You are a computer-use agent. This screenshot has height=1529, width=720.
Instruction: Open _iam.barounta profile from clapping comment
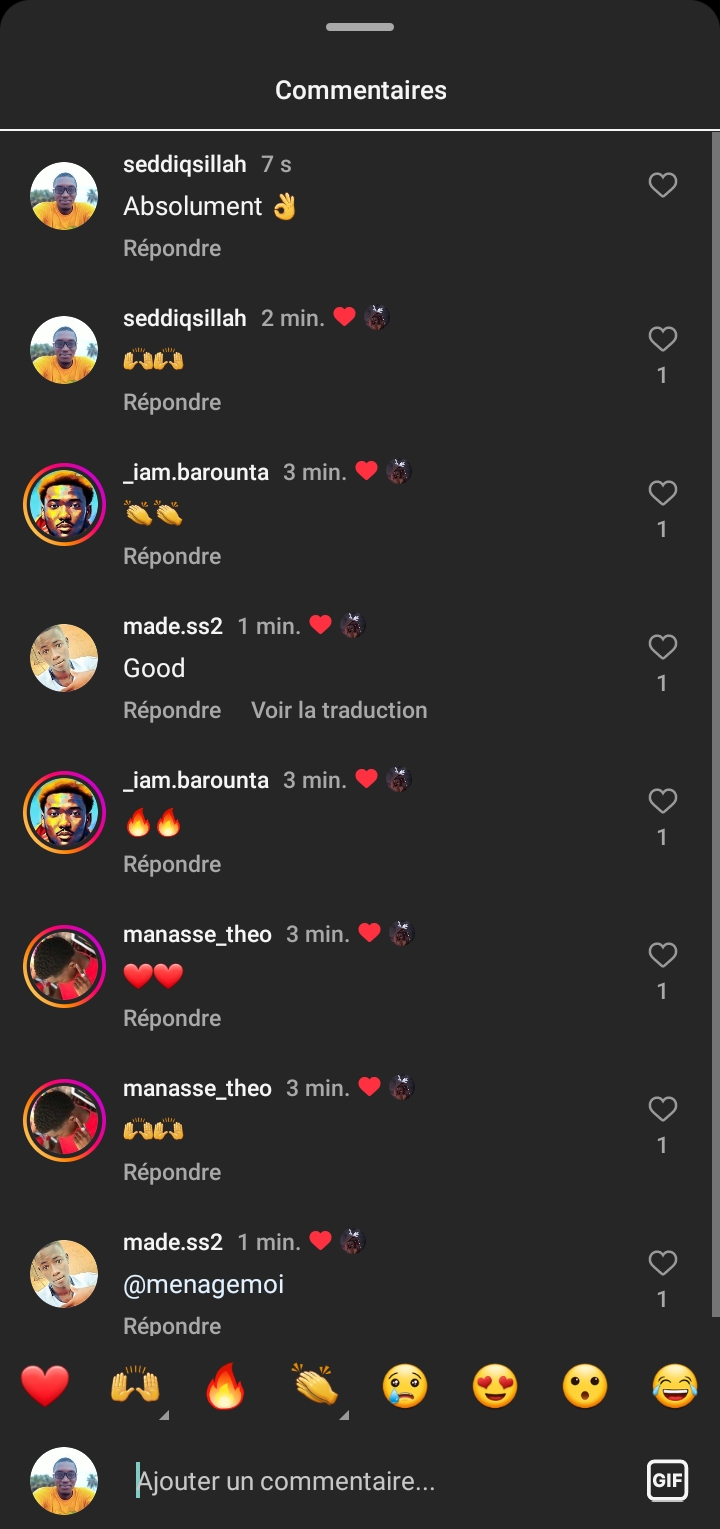click(x=196, y=472)
